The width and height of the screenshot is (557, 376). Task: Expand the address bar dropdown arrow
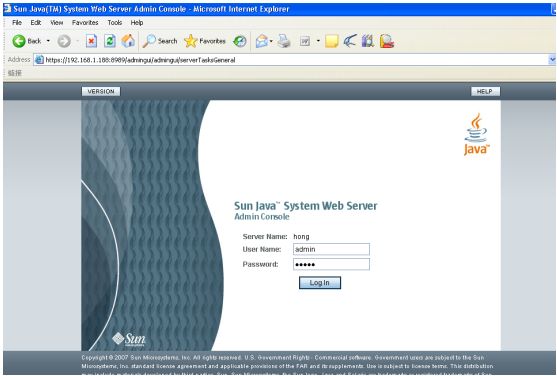(x=552, y=60)
